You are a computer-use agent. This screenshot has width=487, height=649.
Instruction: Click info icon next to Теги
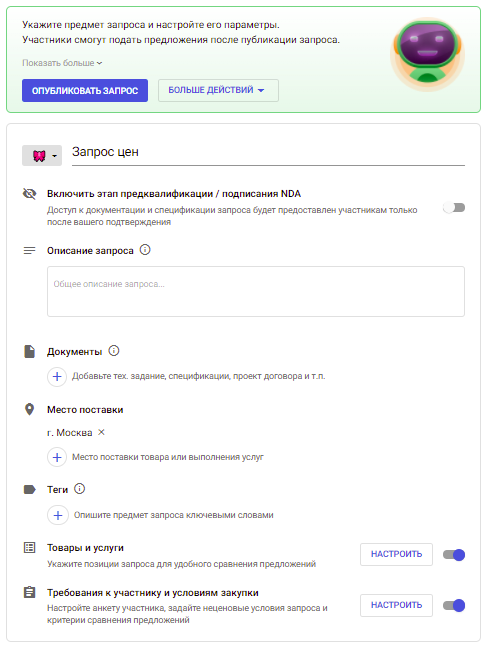coord(79,489)
